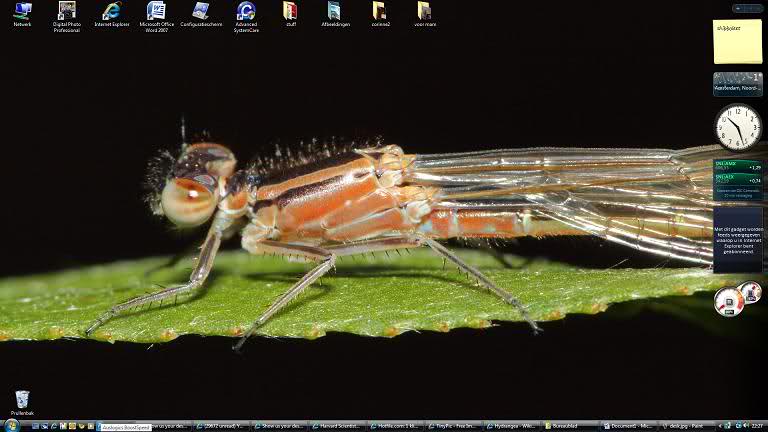
Task: Click the sidebar gadget controls at top
Action: (x=747, y=8)
